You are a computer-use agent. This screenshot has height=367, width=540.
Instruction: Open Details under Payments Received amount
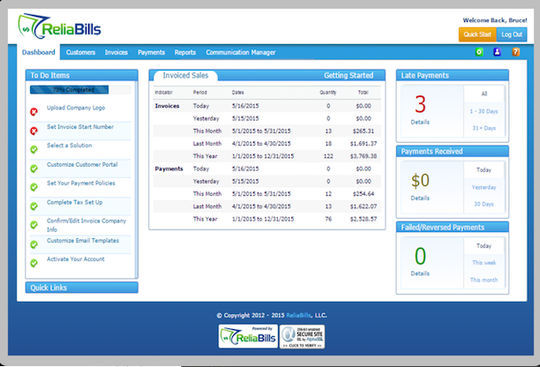point(420,198)
